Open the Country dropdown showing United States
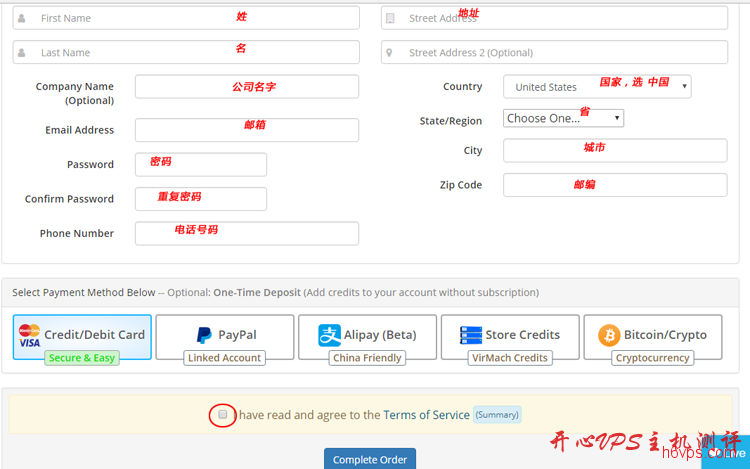The width and height of the screenshot is (750, 469). [x=597, y=87]
